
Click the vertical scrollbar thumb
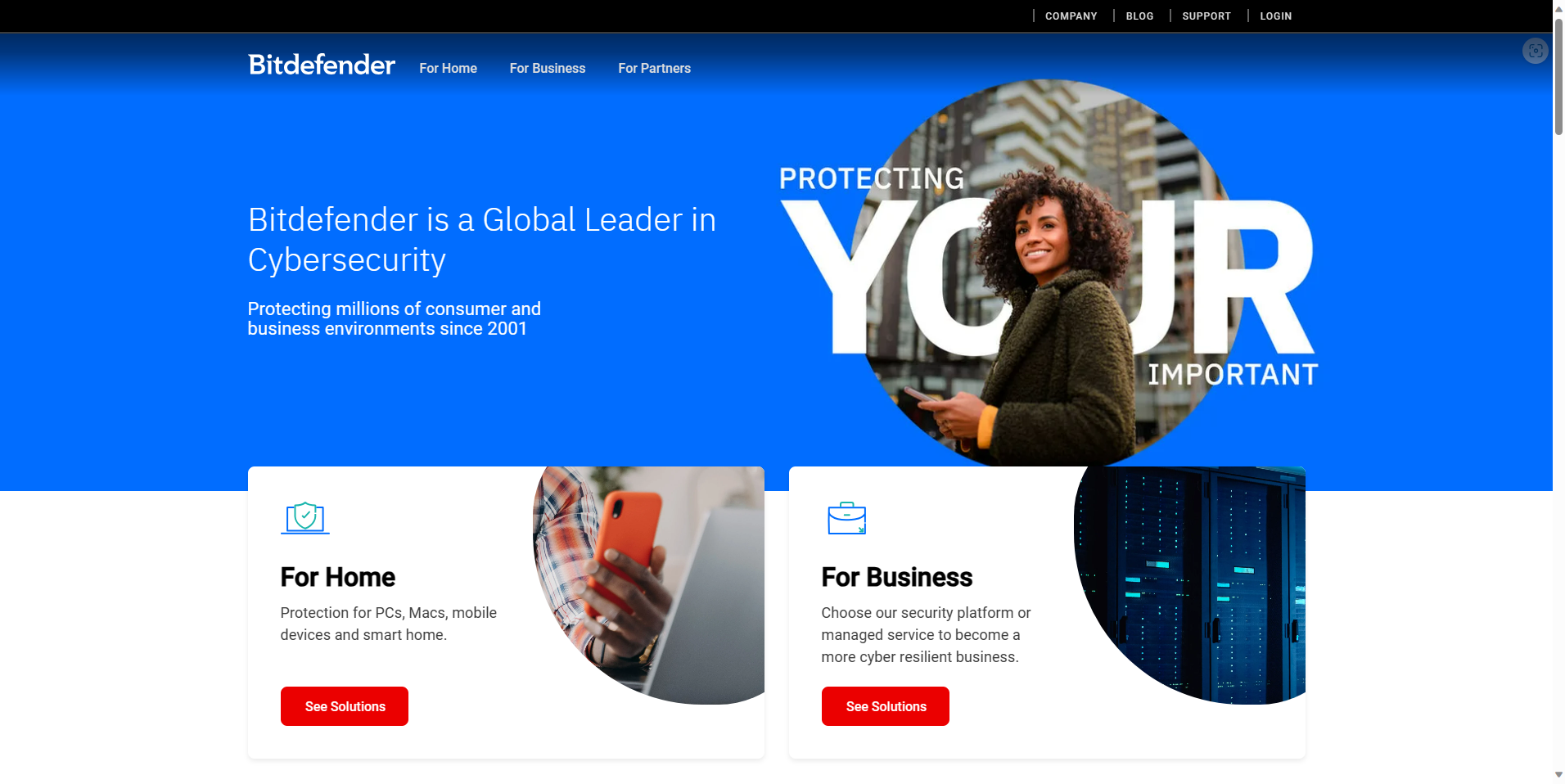[1558, 75]
